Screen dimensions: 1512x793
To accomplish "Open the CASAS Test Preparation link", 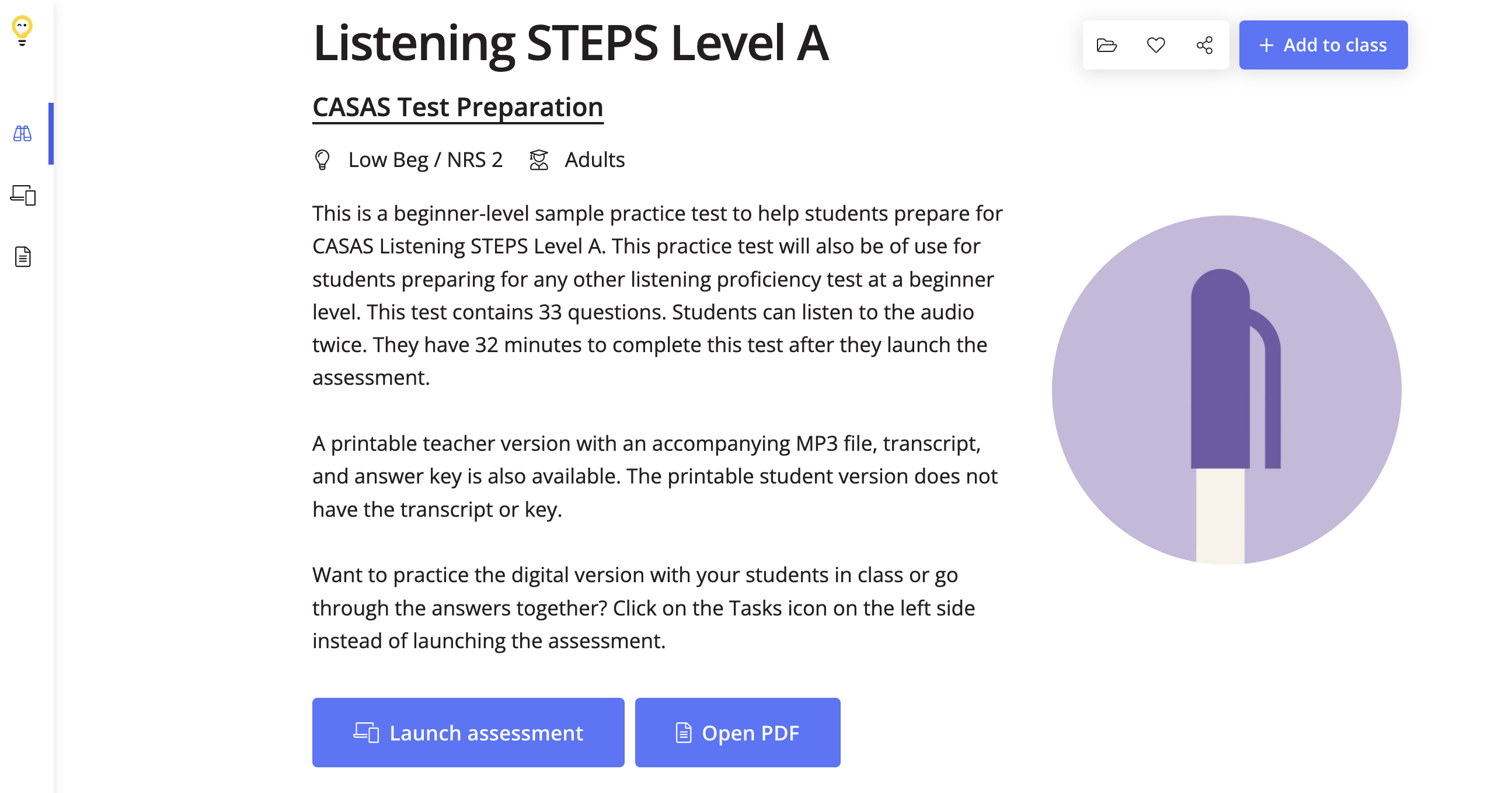I will pos(457,107).
